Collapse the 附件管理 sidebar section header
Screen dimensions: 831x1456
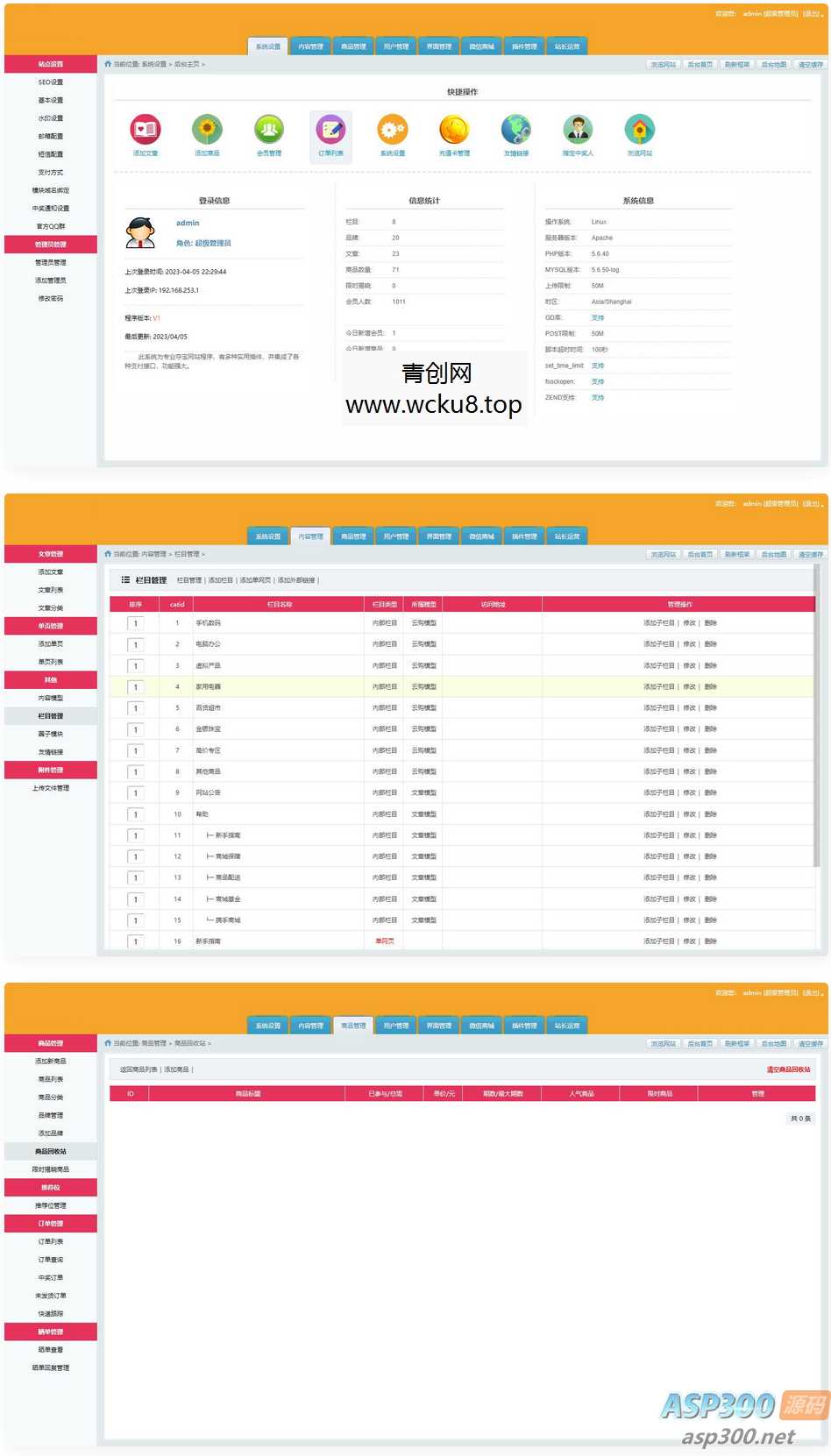point(51,770)
